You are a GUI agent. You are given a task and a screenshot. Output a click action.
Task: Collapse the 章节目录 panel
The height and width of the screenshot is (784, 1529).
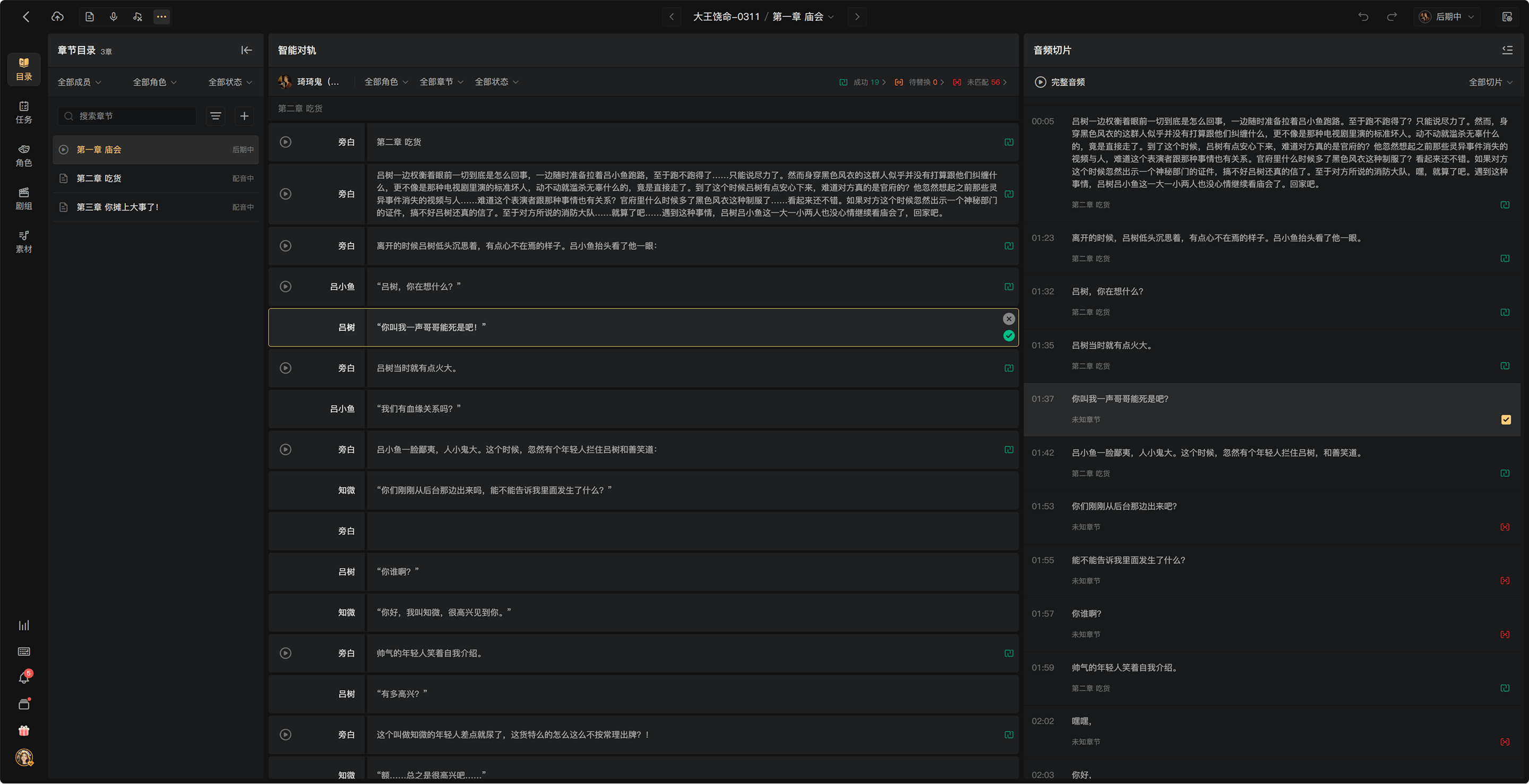click(x=246, y=50)
